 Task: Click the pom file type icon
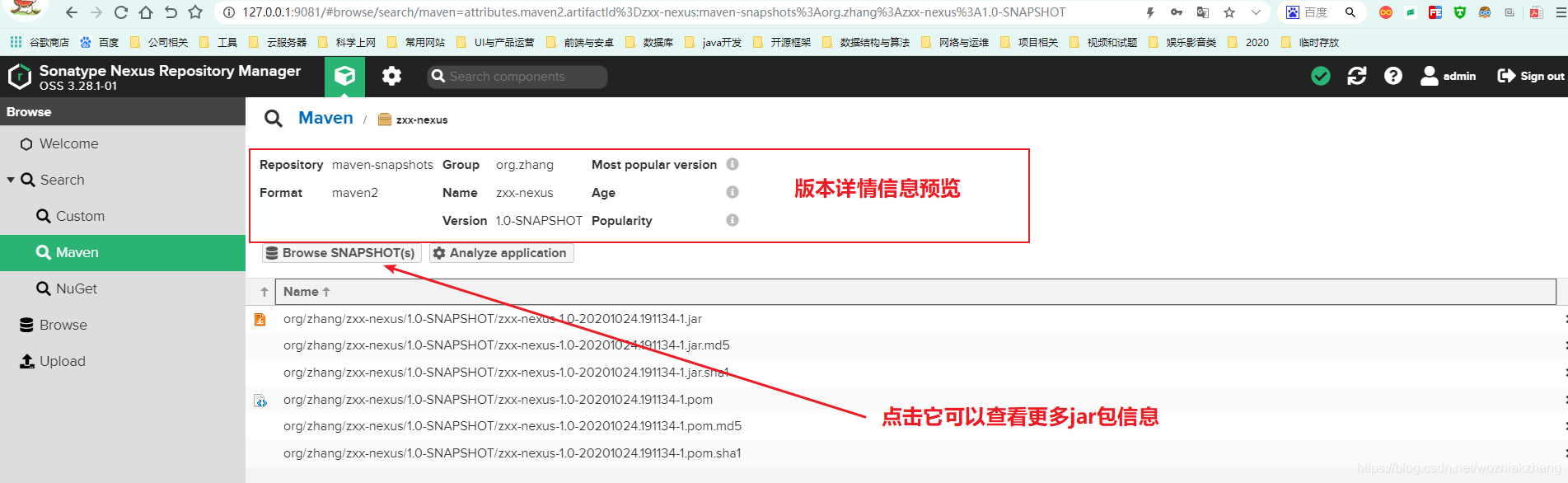click(260, 401)
